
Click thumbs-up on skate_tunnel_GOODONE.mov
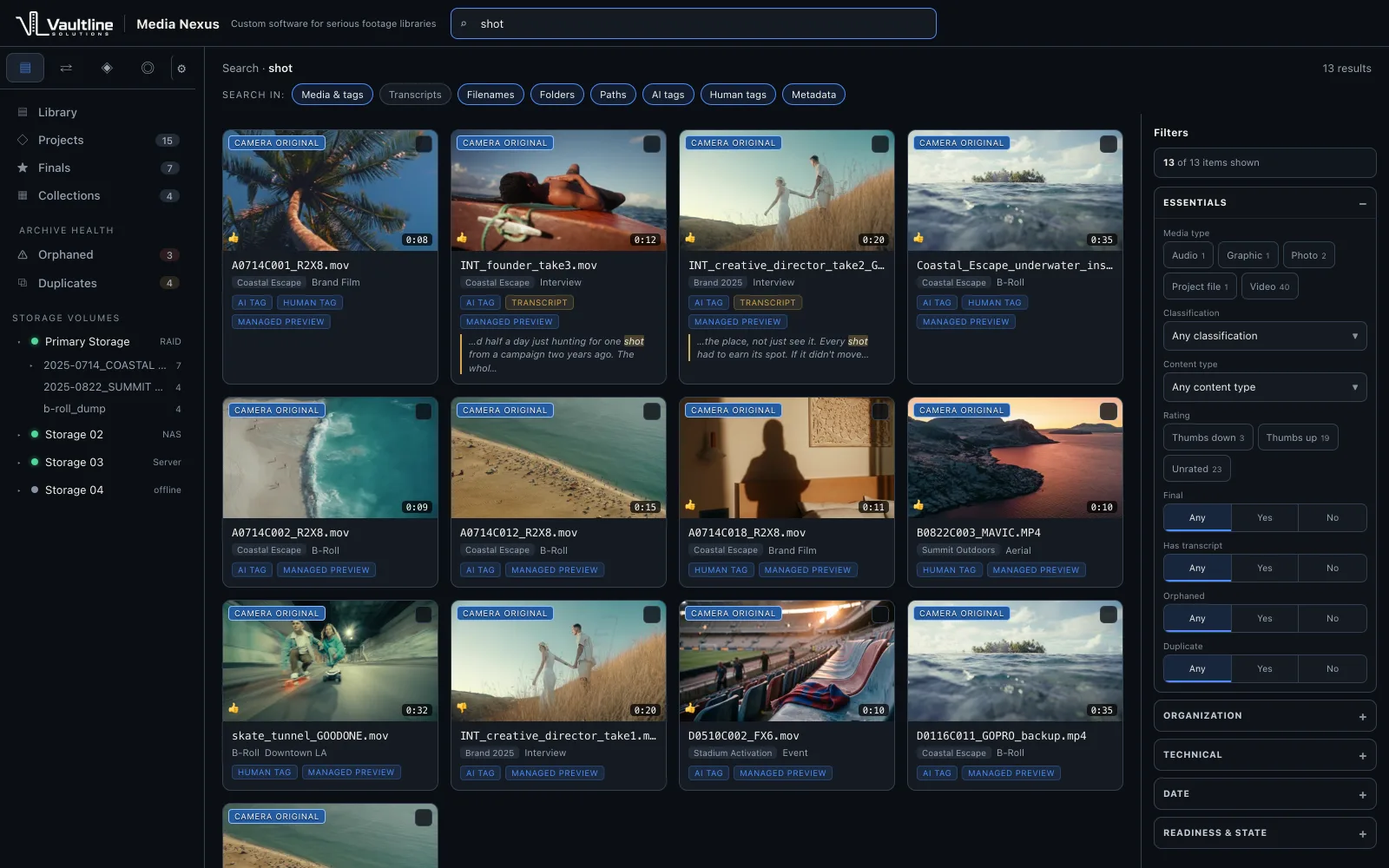(234, 708)
